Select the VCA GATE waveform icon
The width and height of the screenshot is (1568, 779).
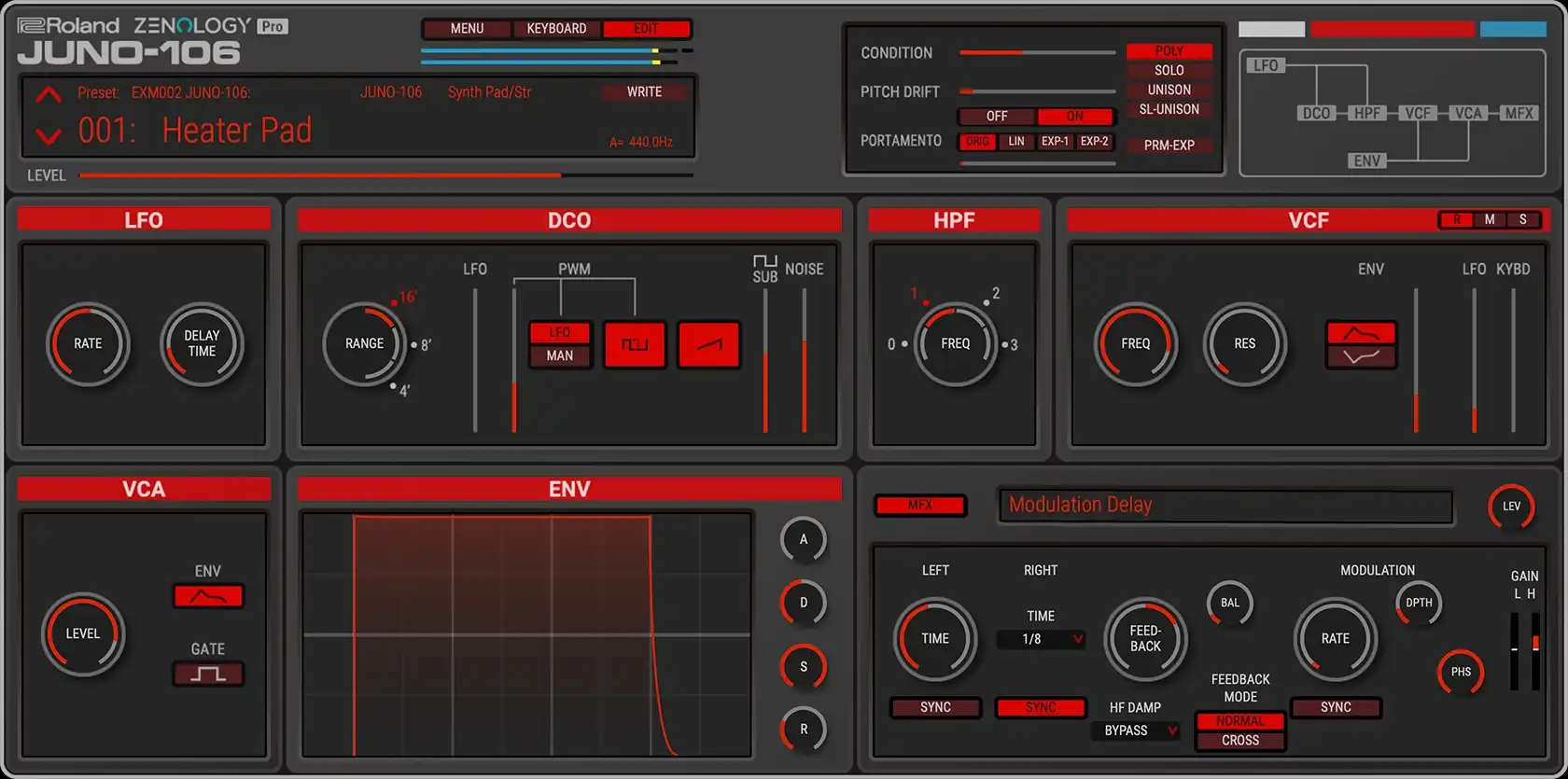tap(208, 674)
